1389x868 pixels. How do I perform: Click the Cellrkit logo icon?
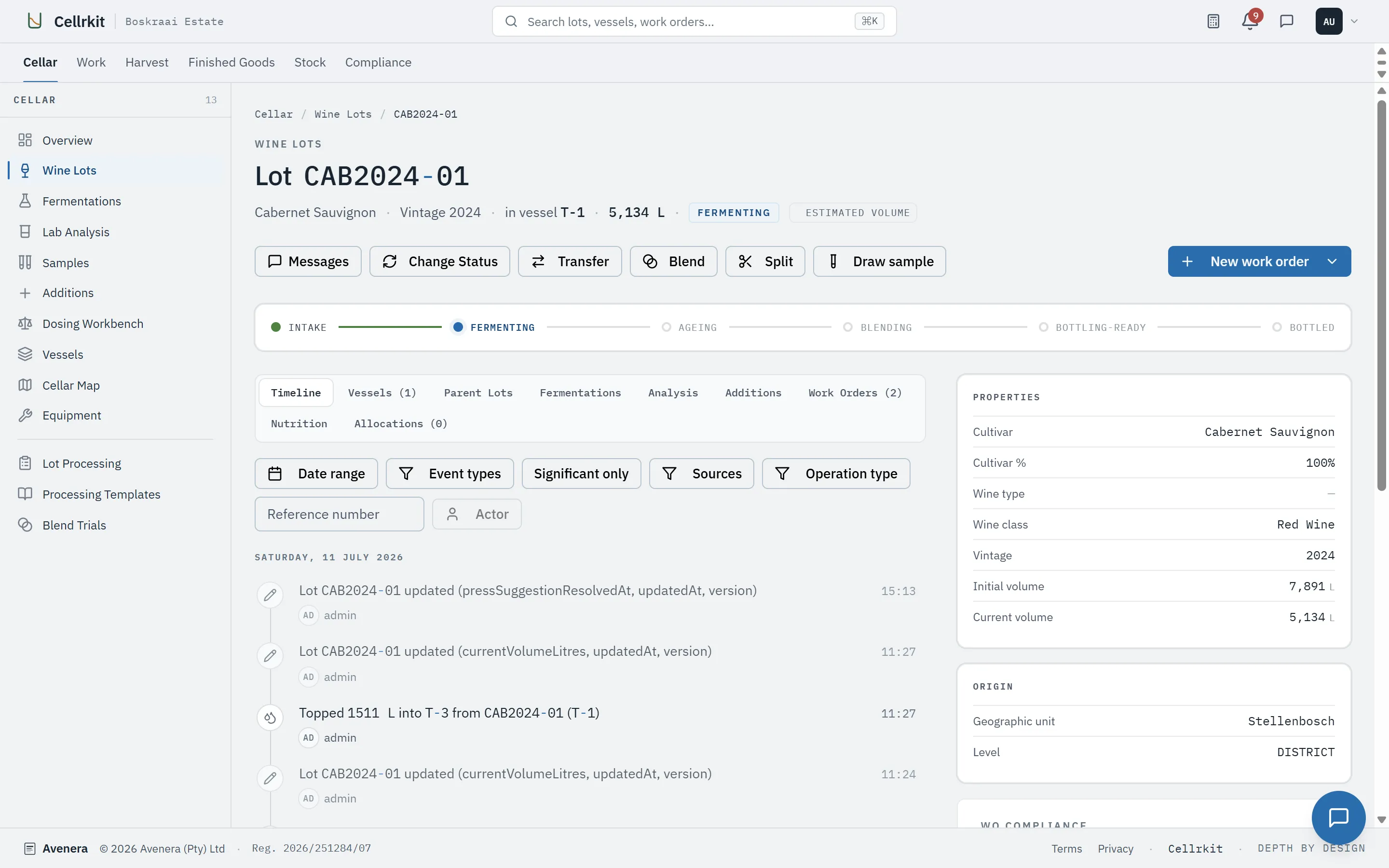pos(35,21)
